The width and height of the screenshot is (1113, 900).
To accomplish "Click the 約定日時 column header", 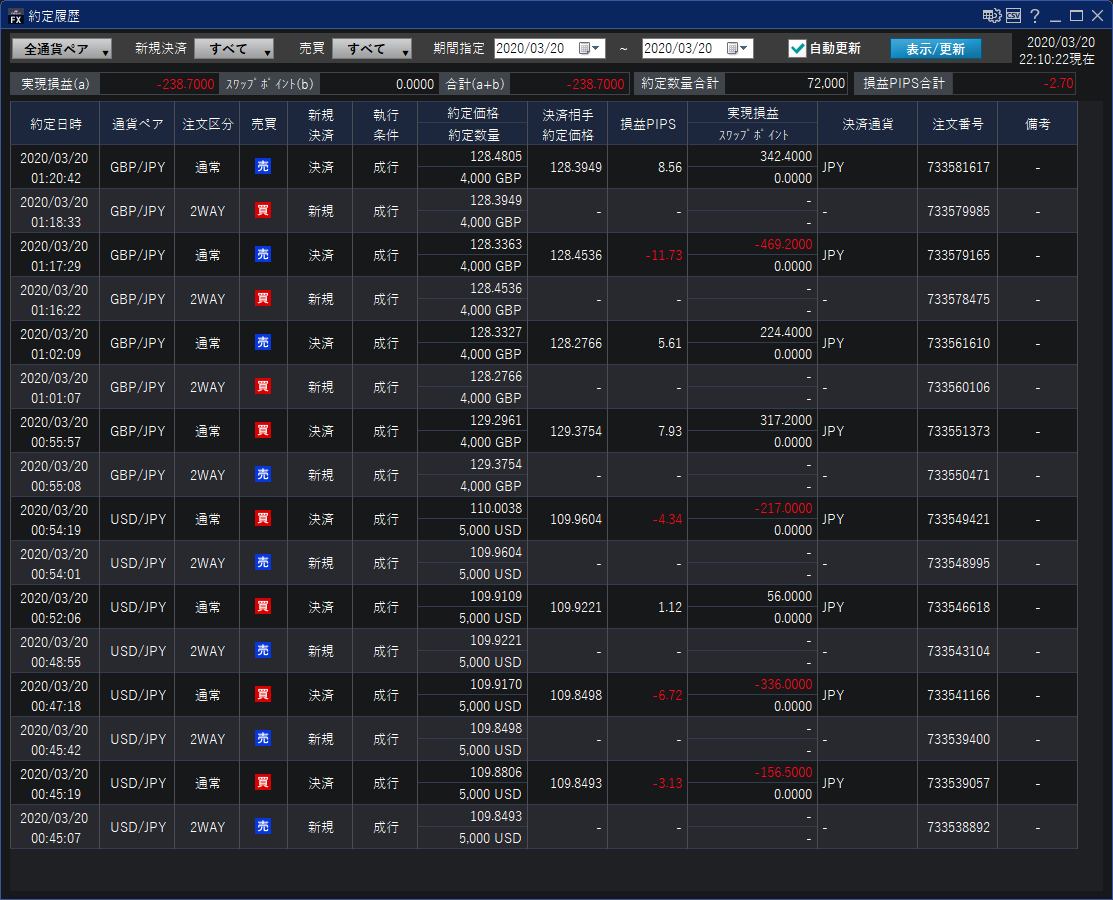I will (56, 124).
